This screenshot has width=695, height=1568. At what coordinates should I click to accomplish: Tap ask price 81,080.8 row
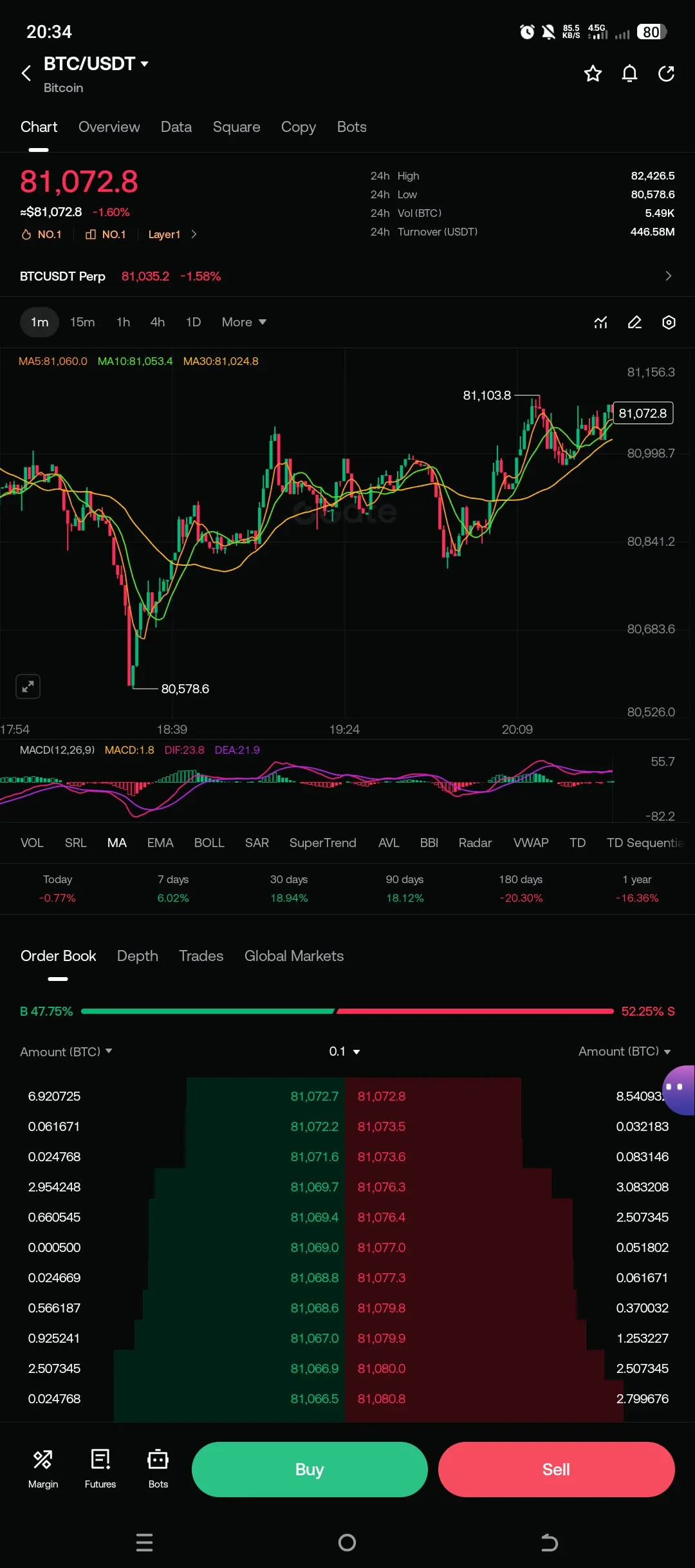[382, 1399]
